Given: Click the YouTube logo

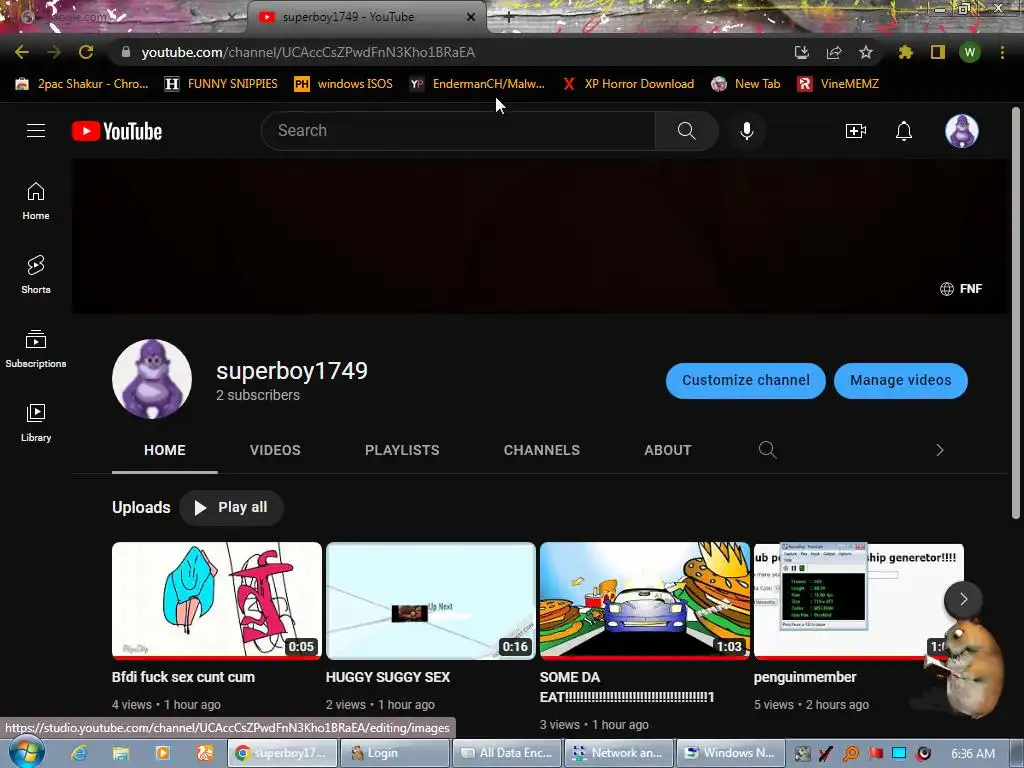Looking at the screenshot, I should 117,131.
